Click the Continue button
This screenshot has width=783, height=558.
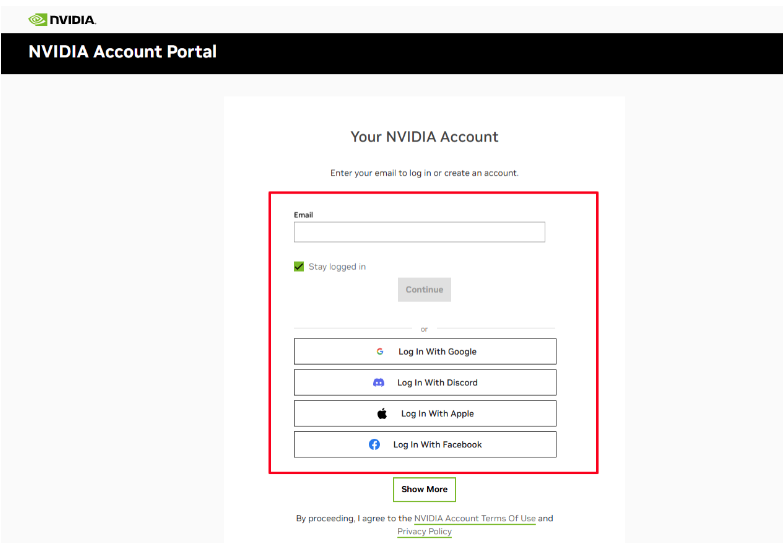[424, 290]
